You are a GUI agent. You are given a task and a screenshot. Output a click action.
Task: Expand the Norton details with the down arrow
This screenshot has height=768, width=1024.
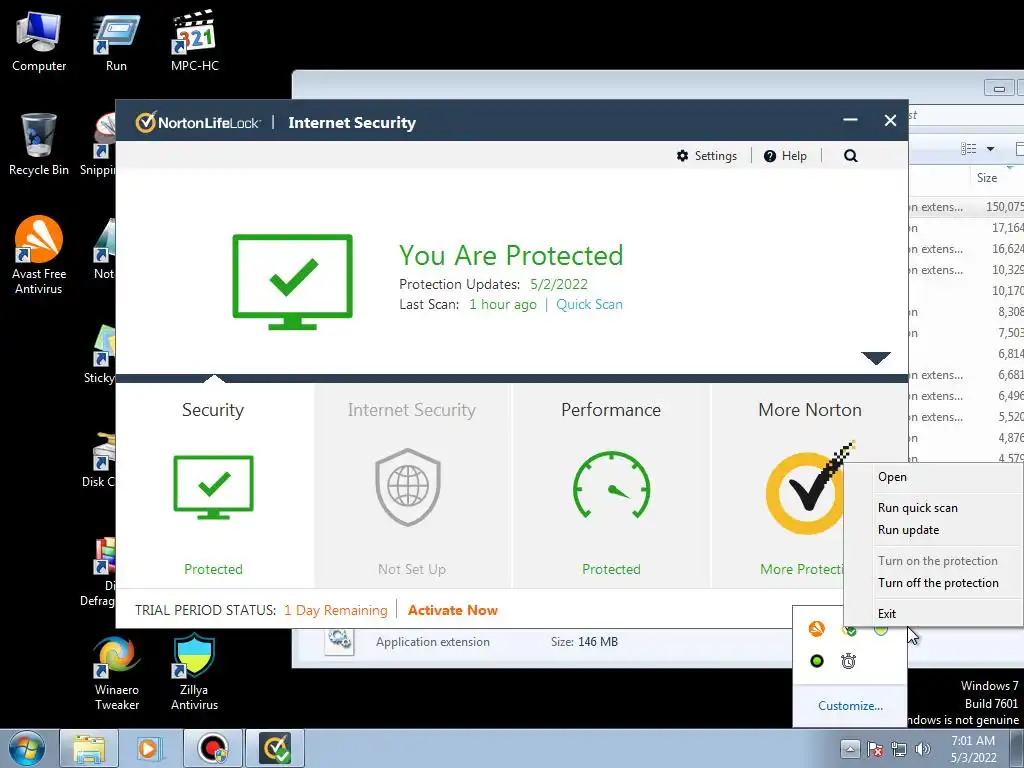[876, 358]
